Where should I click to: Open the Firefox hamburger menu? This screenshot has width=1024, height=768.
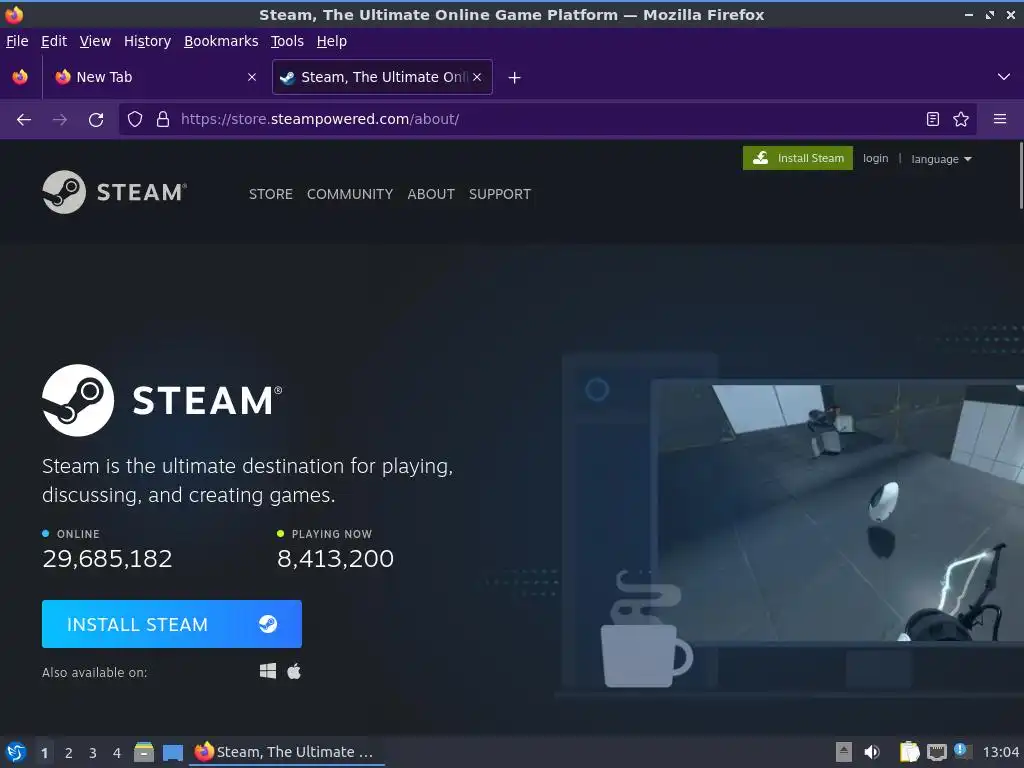pyautogui.click(x=1000, y=119)
